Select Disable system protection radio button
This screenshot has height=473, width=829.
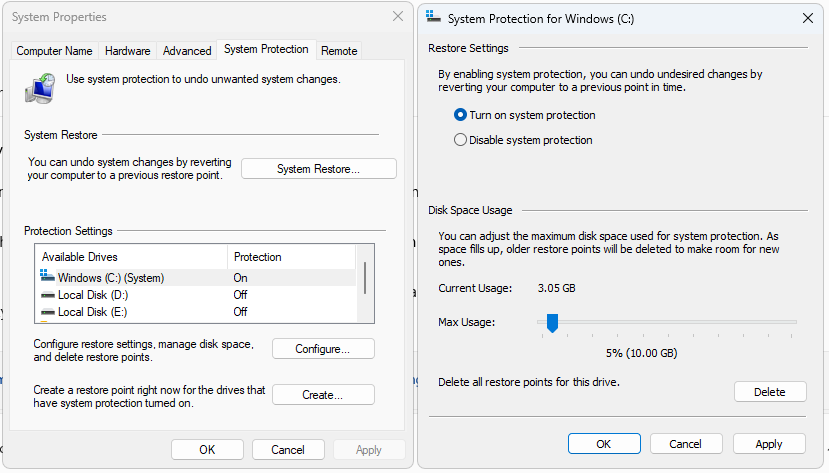tap(460, 140)
